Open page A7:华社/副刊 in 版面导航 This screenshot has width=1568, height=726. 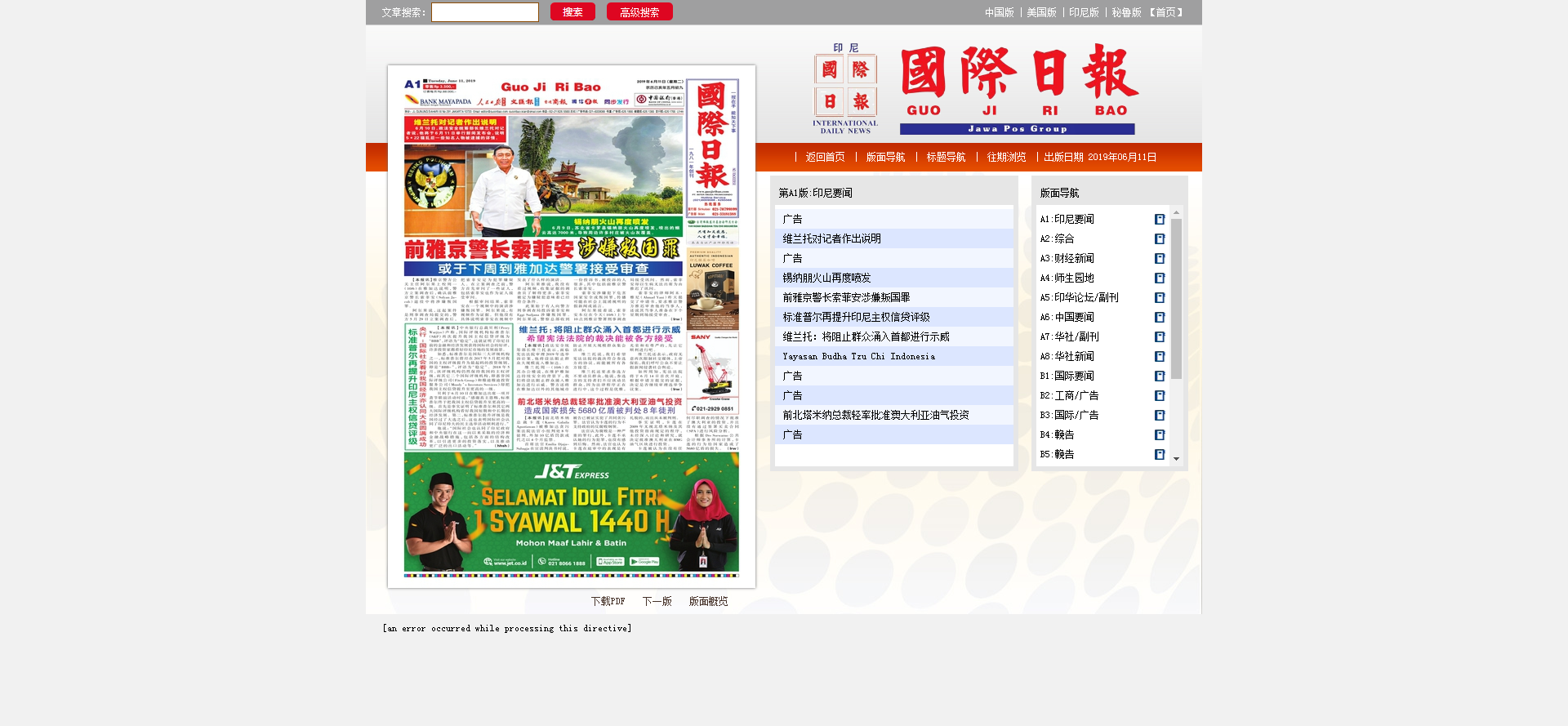tap(1069, 336)
